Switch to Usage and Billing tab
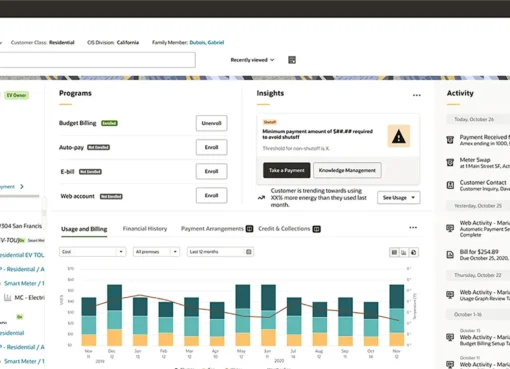Viewport: 510px width, 369px height. click(84, 229)
